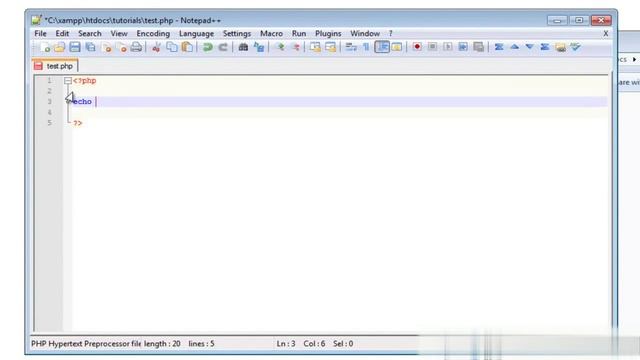Image resolution: width=640 pixels, height=360 pixels.
Task: Click the Redo arrow icon
Action: tap(223, 47)
